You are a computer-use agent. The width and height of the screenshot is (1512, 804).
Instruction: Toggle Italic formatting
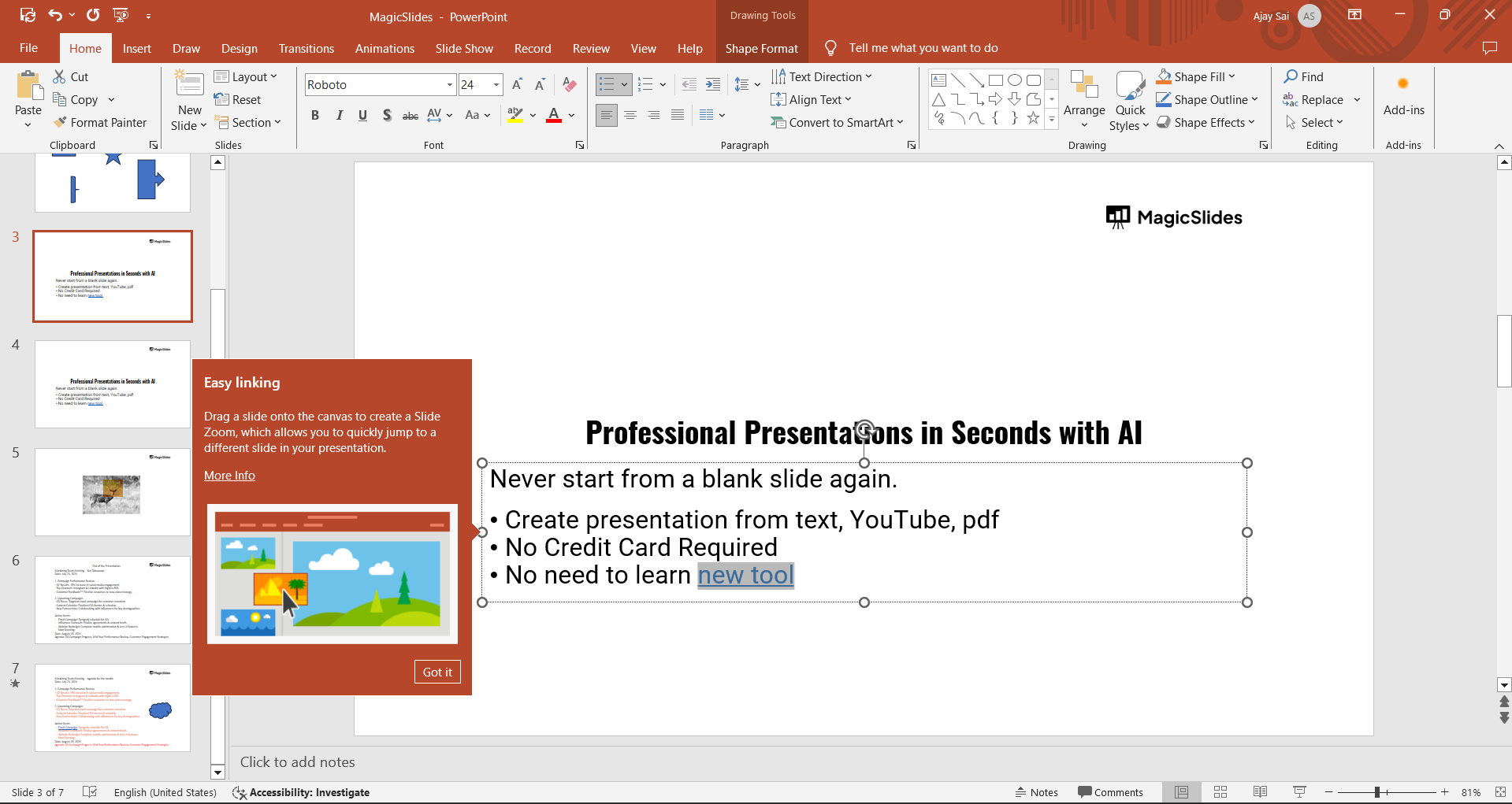pyautogui.click(x=339, y=115)
